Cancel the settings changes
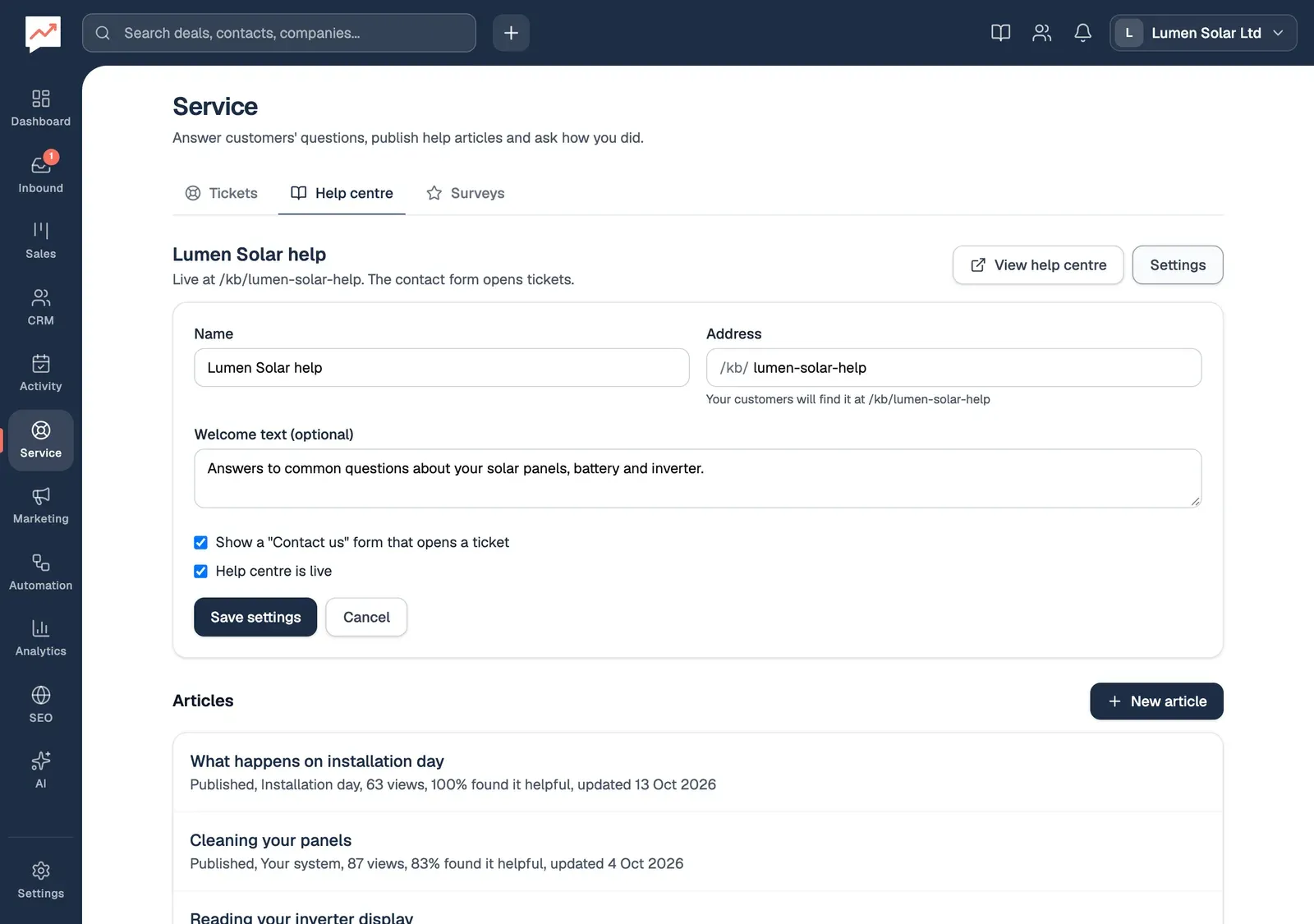The width and height of the screenshot is (1314, 924). click(x=366, y=617)
